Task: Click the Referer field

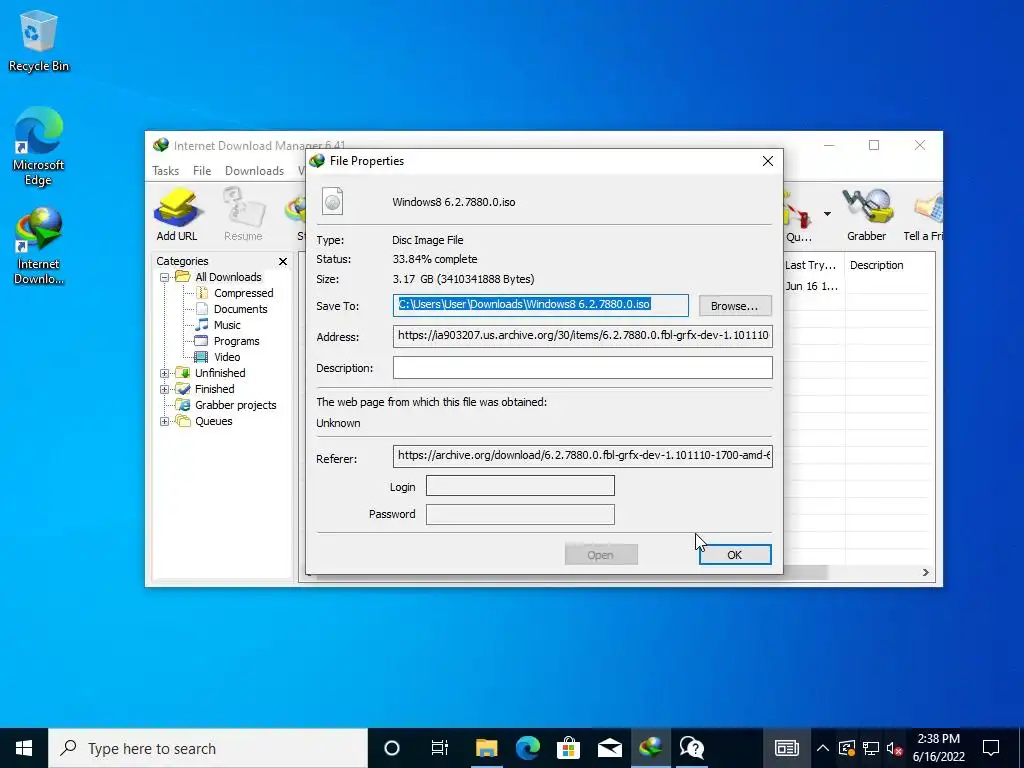Action: pyautogui.click(x=583, y=456)
